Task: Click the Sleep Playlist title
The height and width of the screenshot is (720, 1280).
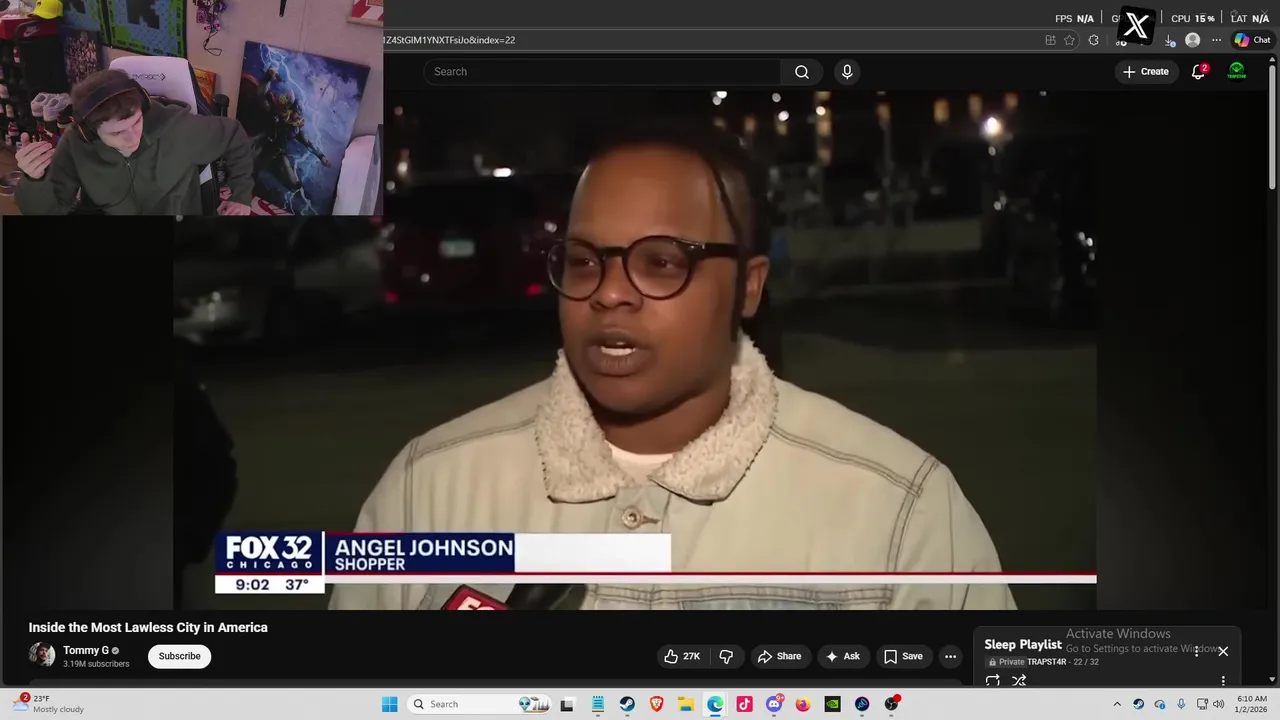Action: [1023, 645]
